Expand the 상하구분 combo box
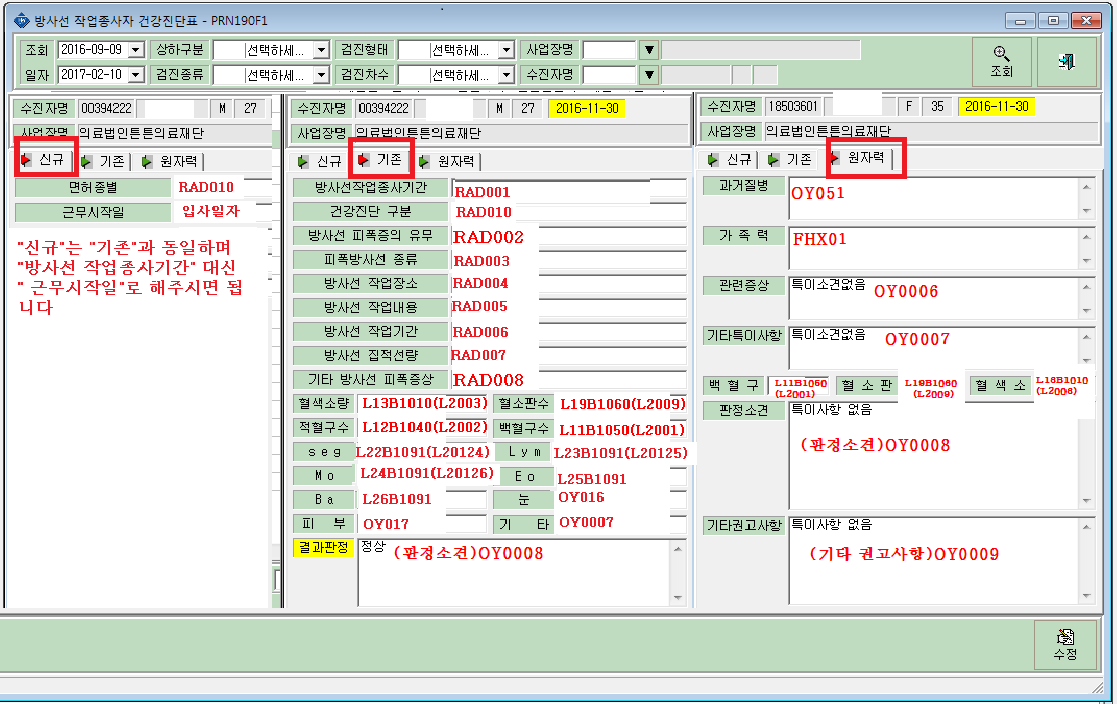This screenshot has width=1117, height=704. point(321,50)
